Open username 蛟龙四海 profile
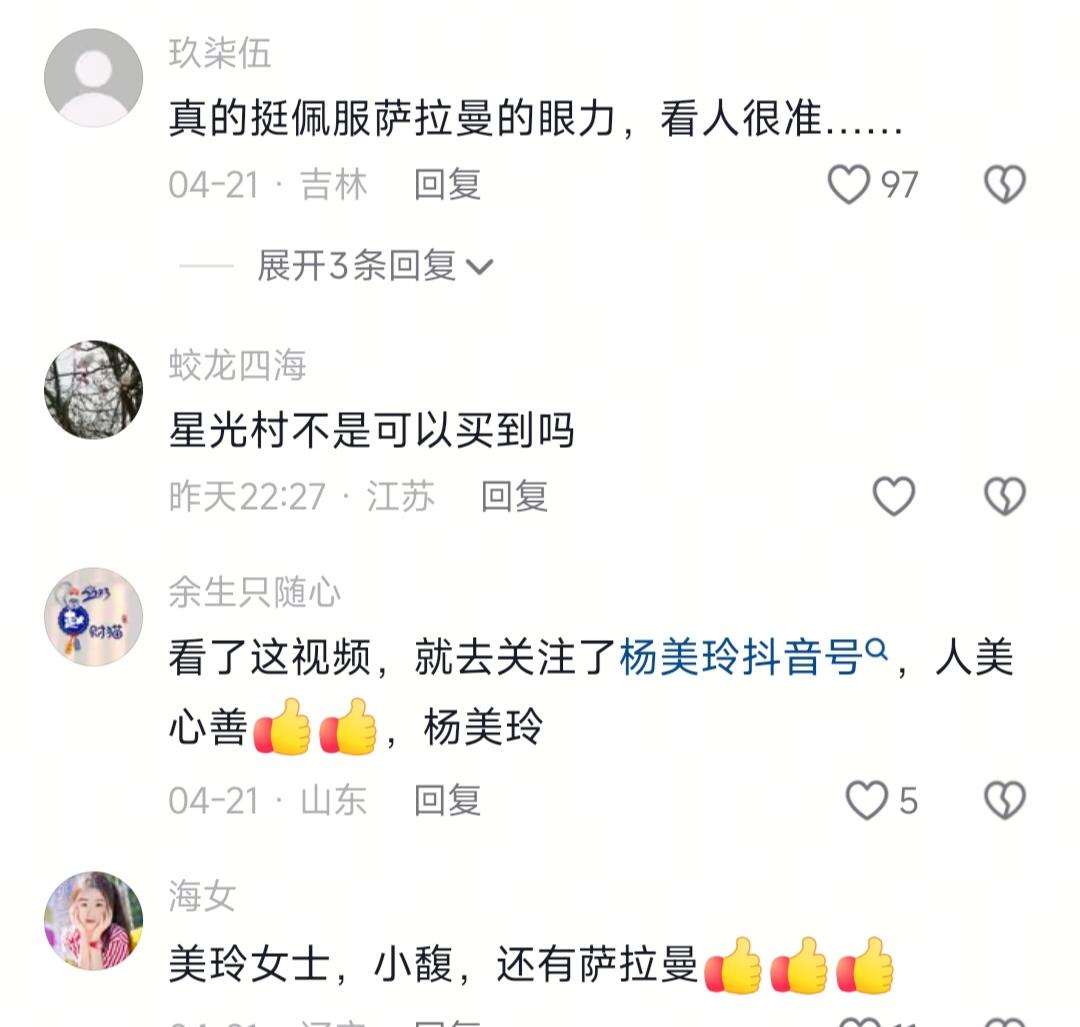This screenshot has height=1027, width=1080. click(238, 364)
